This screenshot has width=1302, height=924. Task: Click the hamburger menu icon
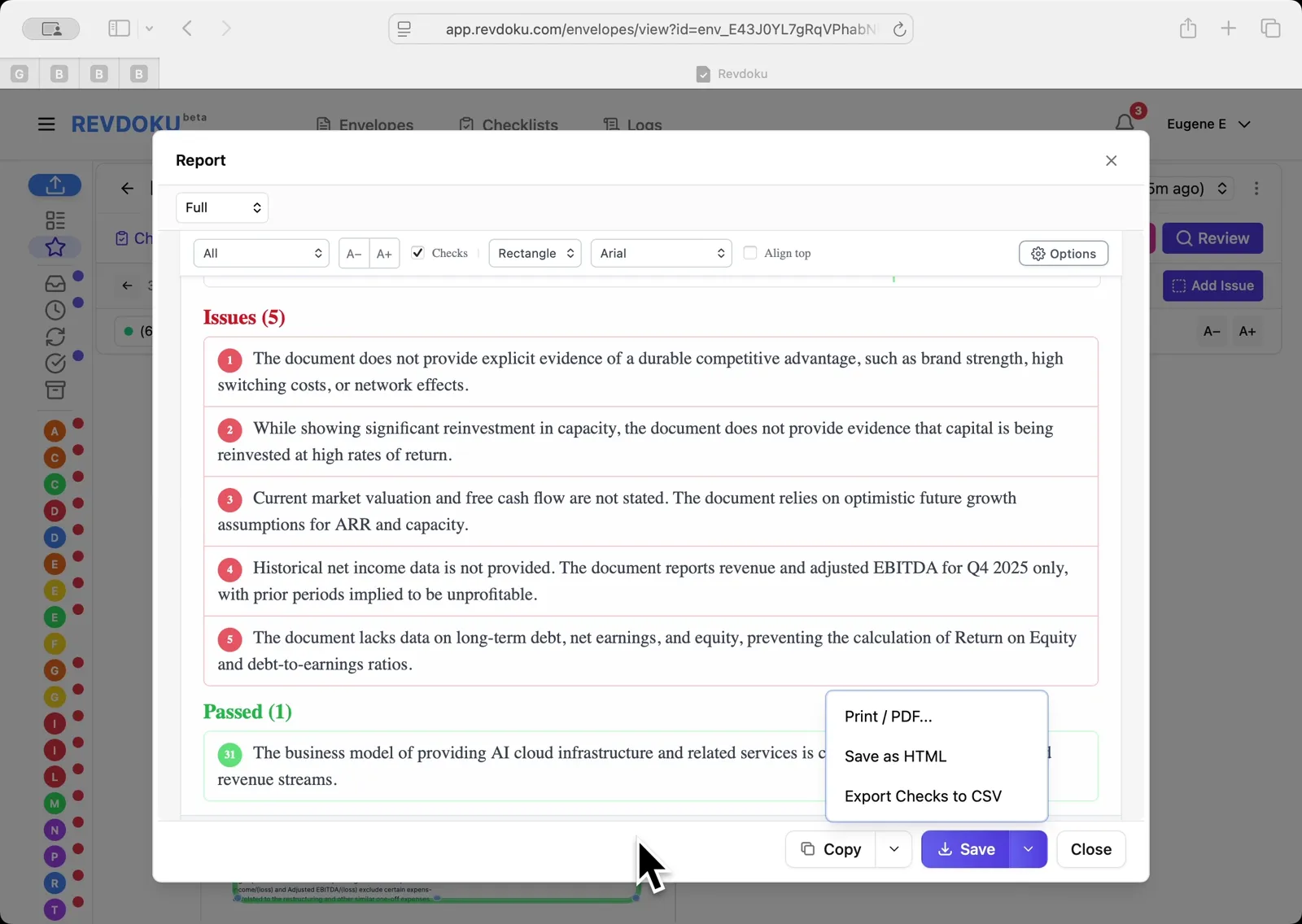click(x=46, y=124)
